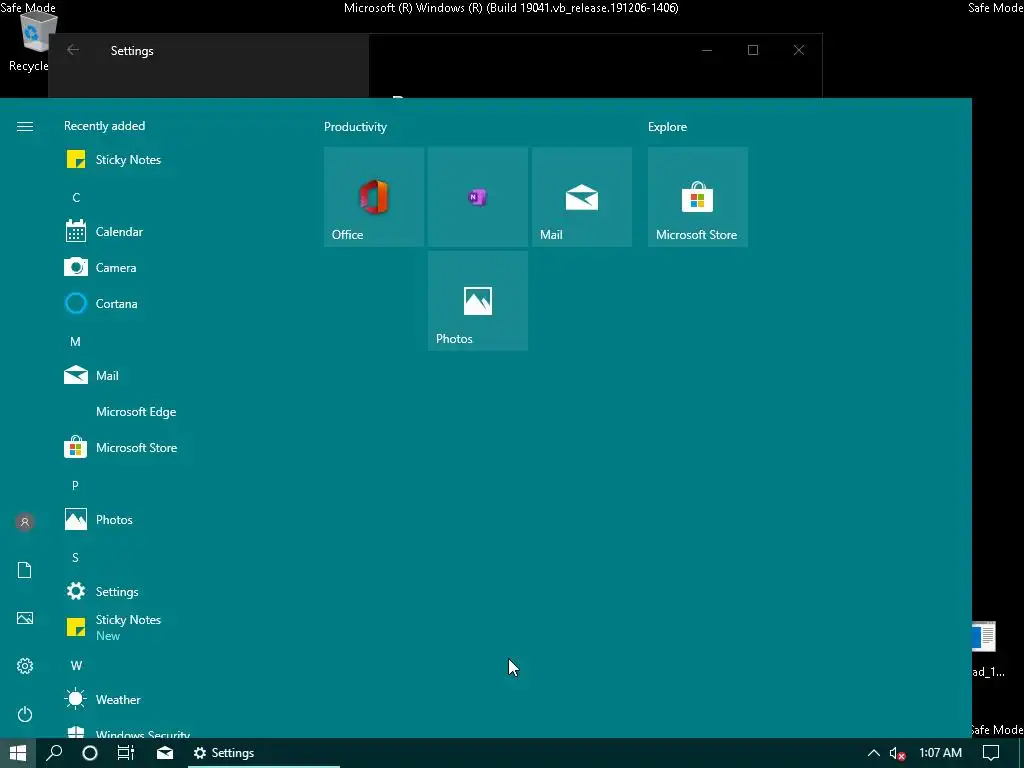
Task: Show hidden icons in system tray
Action: point(873,753)
